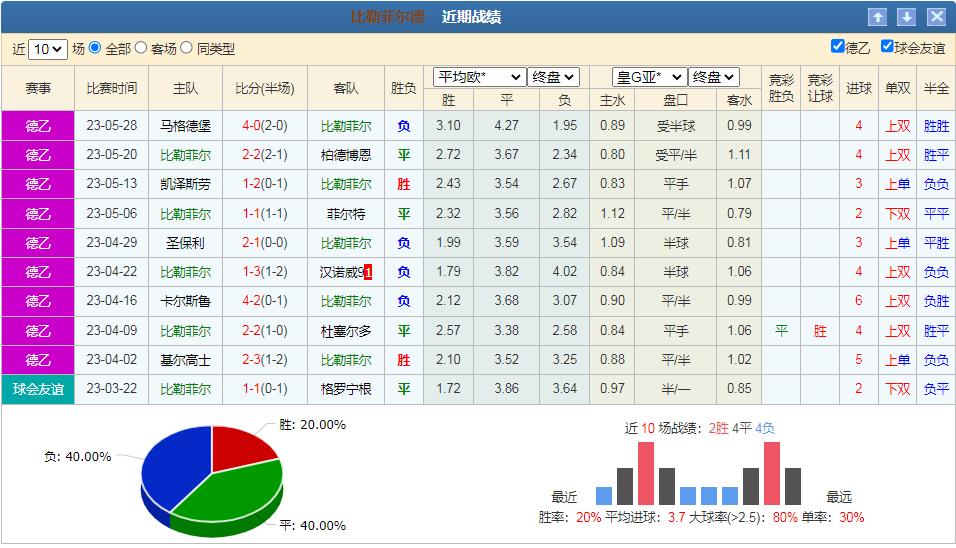Click the 半/一 handicap cell
The width and height of the screenshot is (956, 548).
point(676,389)
